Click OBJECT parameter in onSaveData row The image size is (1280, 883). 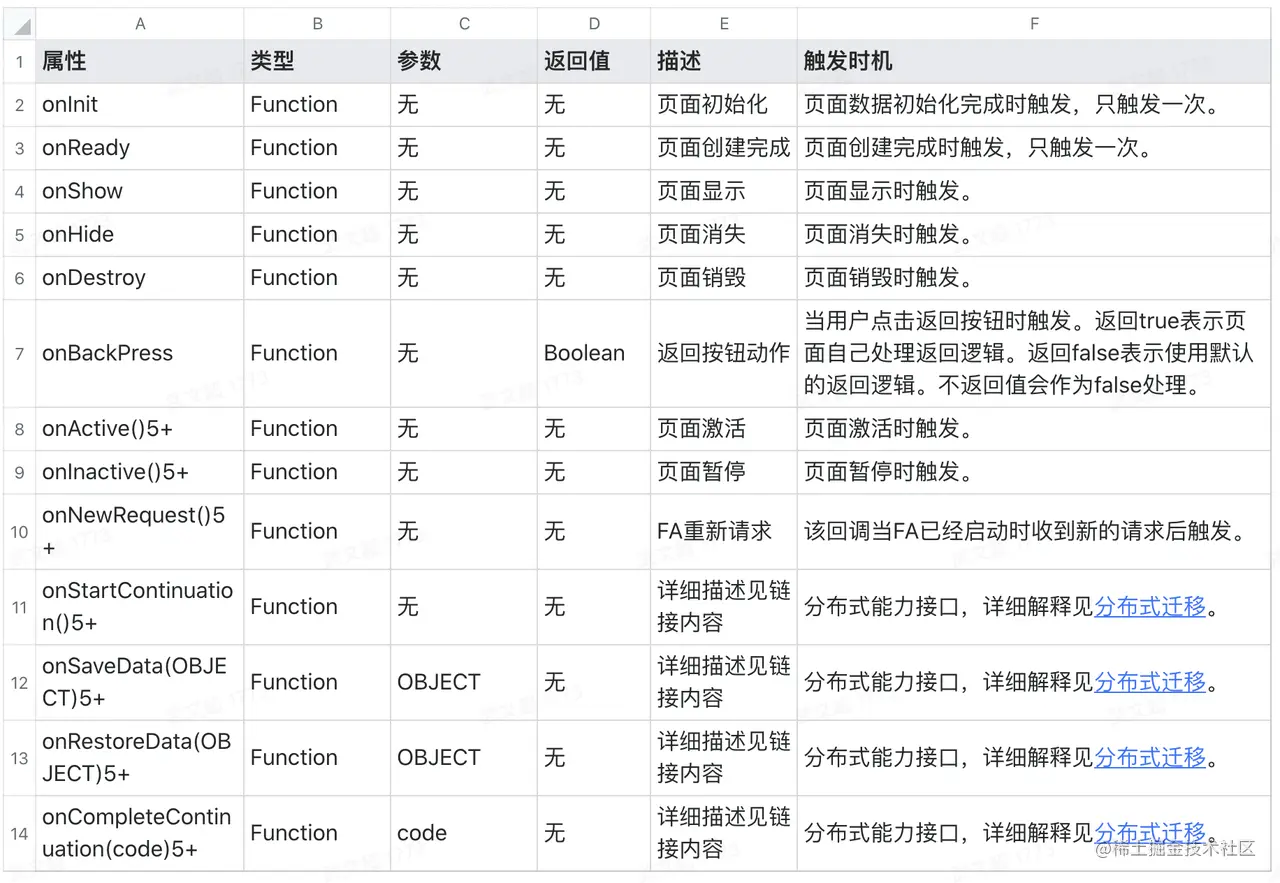tap(464, 682)
